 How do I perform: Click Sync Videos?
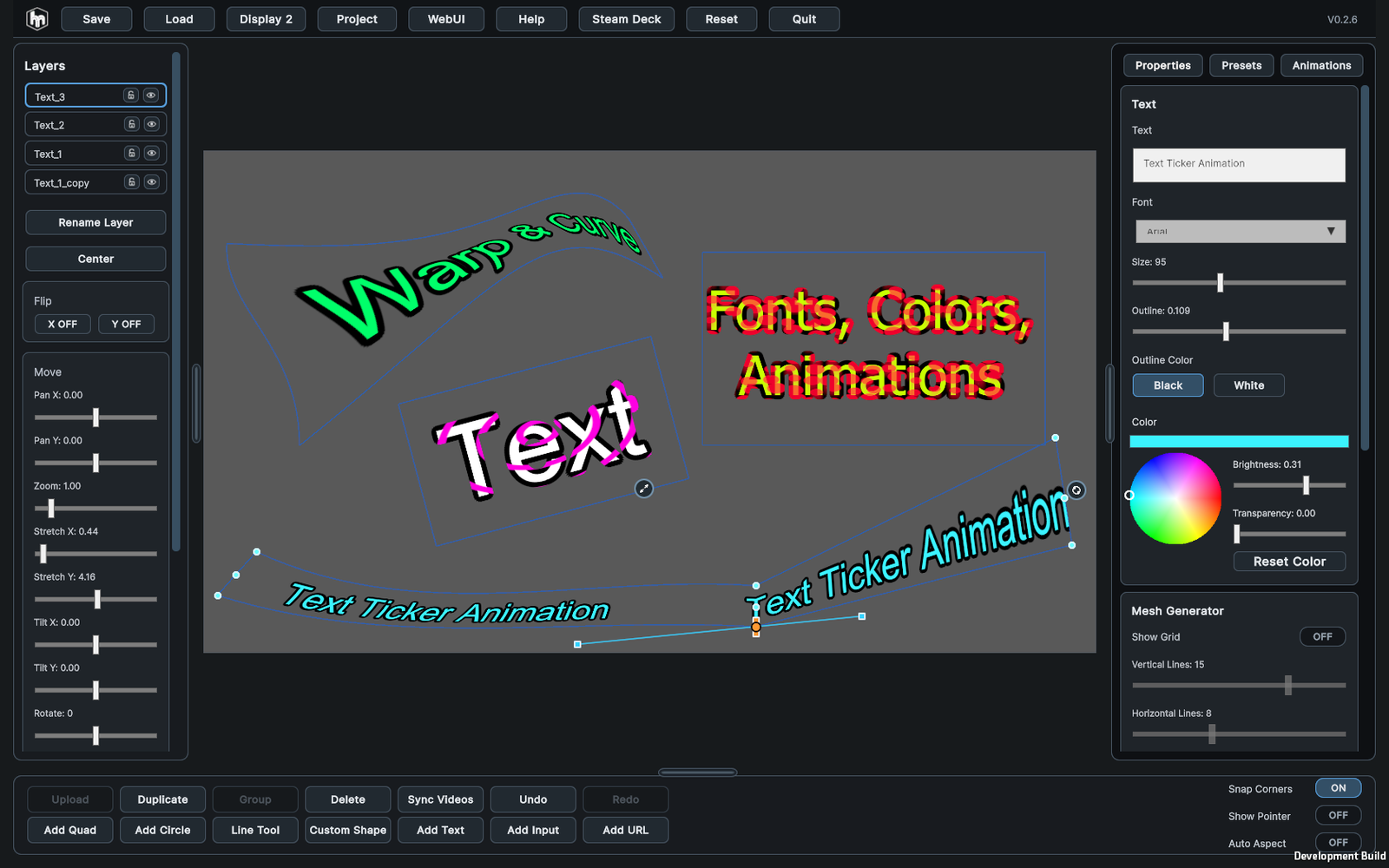(440, 799)
